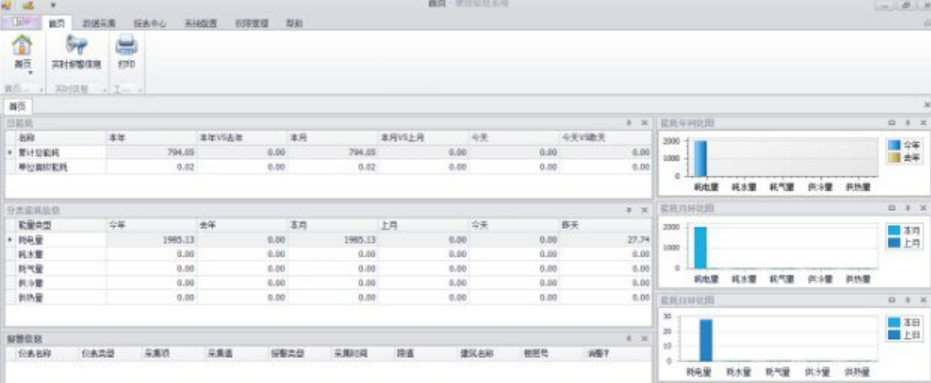Image resolution: width=931 pixels, height=383 pixels.
Task: Open 实时报警信息 megaphone icon
Action: [76, 45]
